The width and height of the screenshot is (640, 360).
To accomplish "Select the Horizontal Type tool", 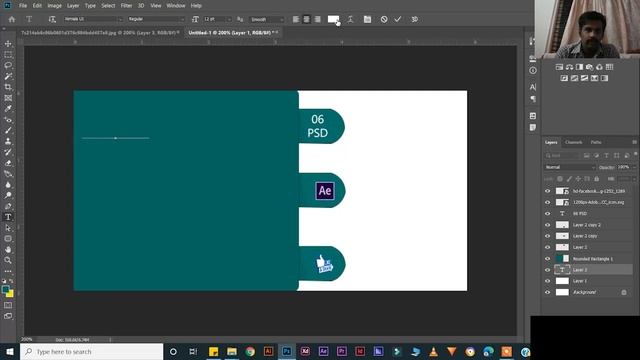I will click(8, 217).
